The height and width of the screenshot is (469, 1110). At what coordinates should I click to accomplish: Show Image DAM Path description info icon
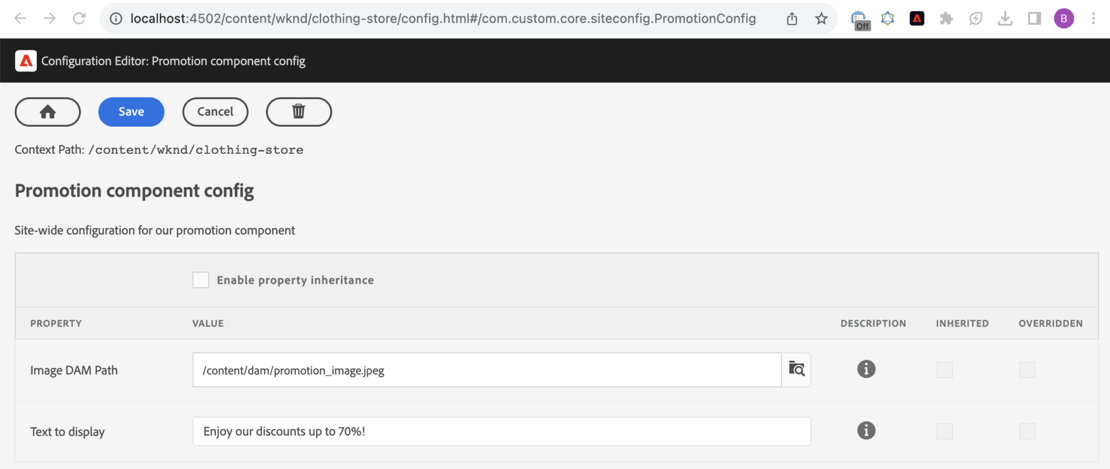click(866, 370)
